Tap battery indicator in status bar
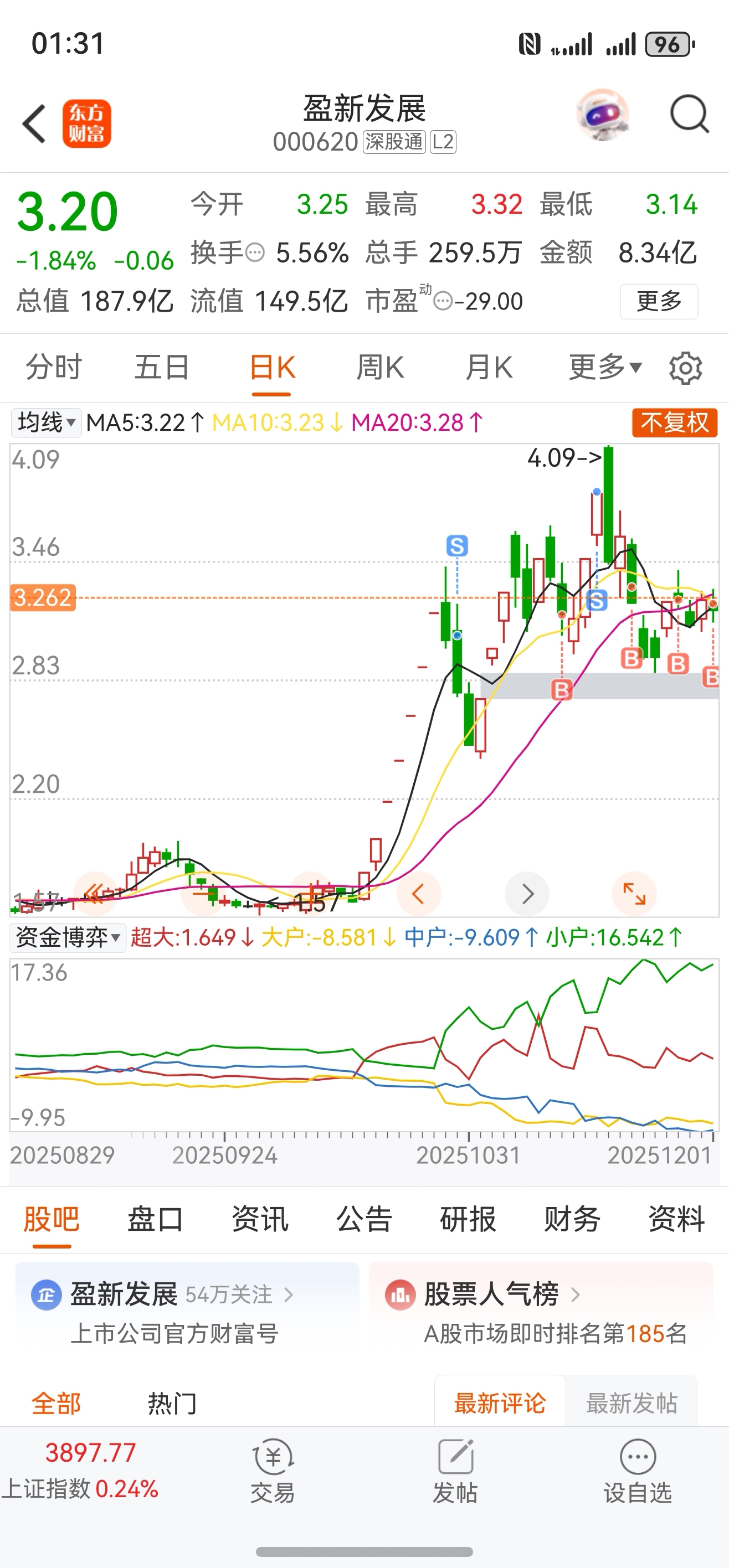729x1568 pixels. pyautogui.click(x=670, y=44)
